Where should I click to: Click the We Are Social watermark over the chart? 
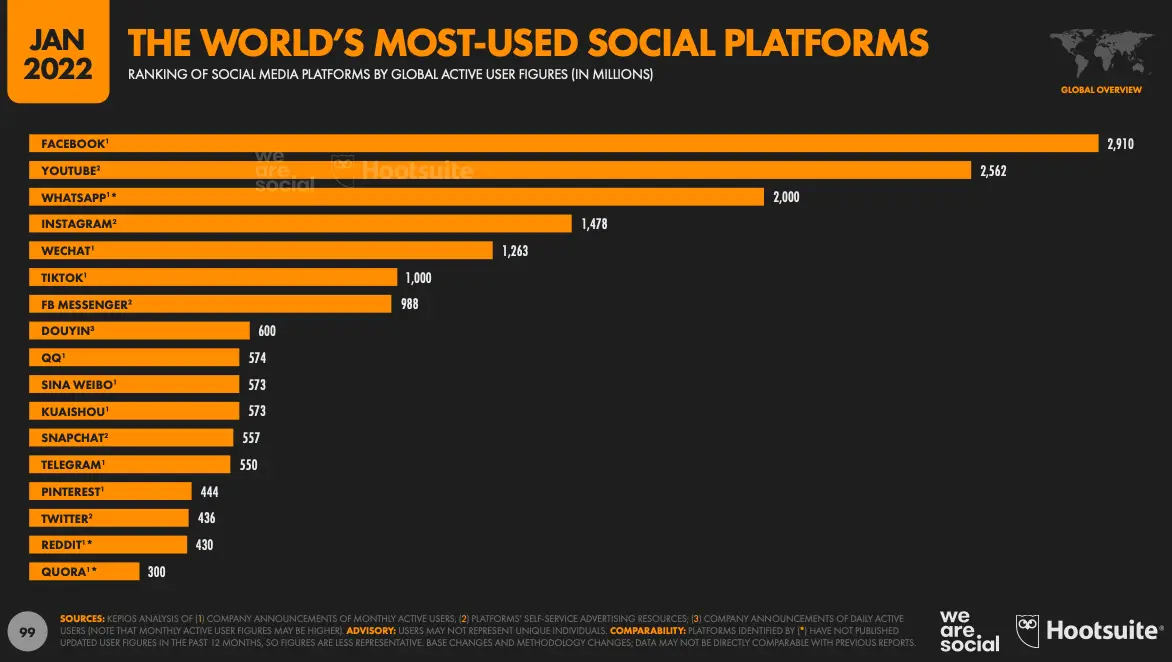[x=284, y=170]
